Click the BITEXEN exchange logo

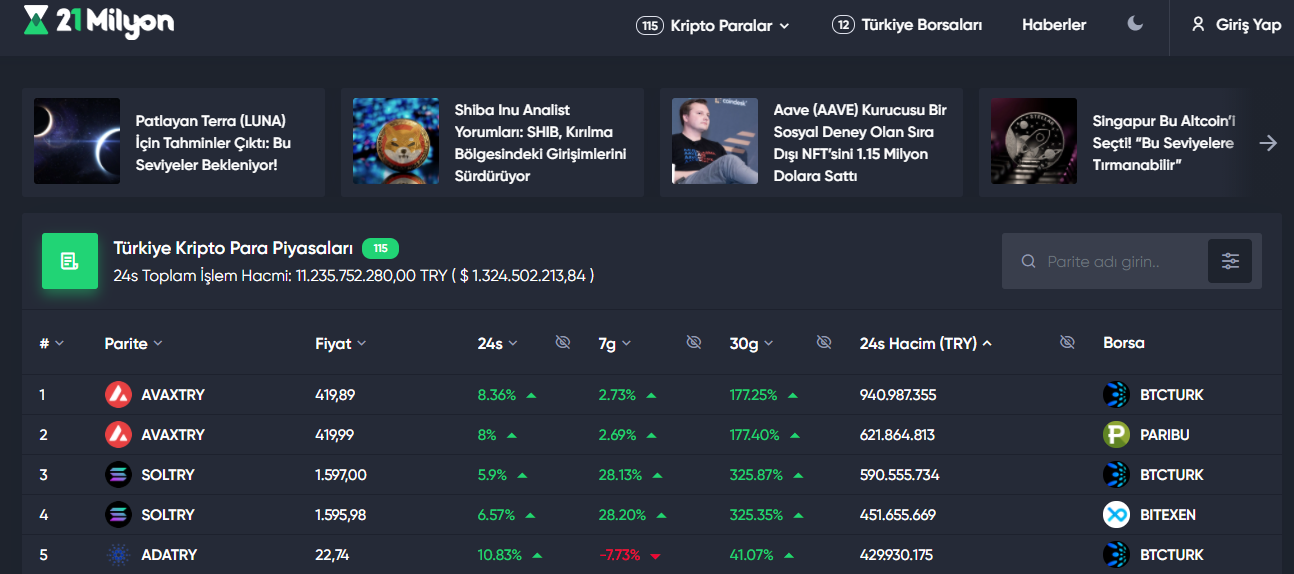coord(1116,515)
